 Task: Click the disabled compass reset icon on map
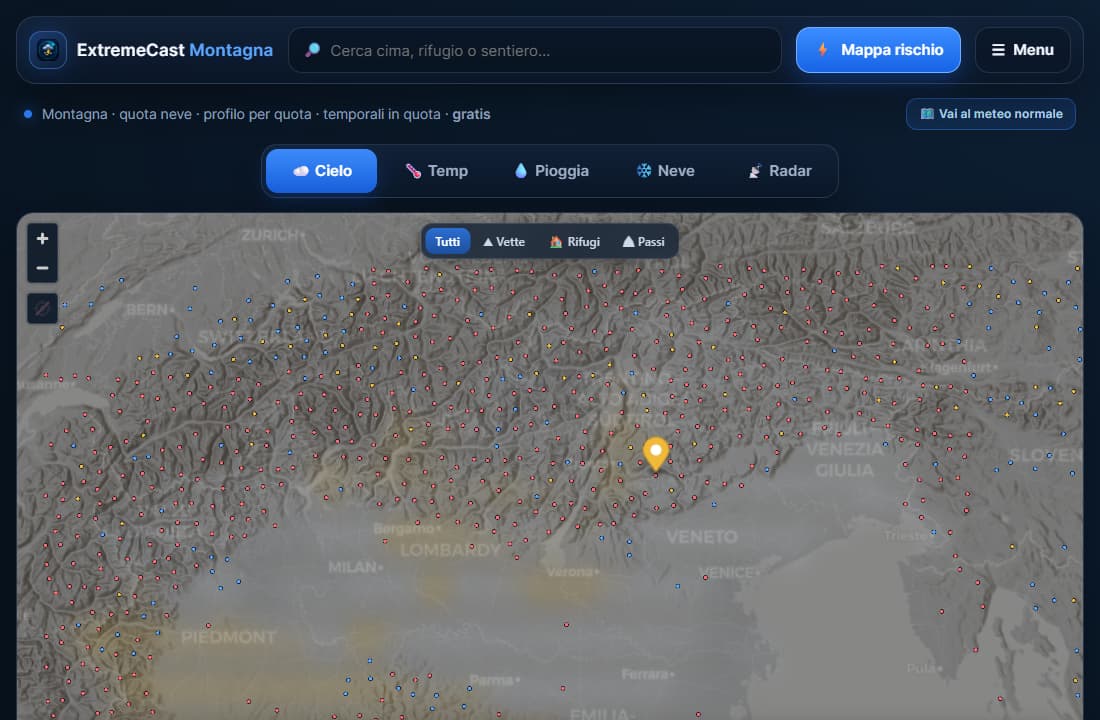pos(42,308)
